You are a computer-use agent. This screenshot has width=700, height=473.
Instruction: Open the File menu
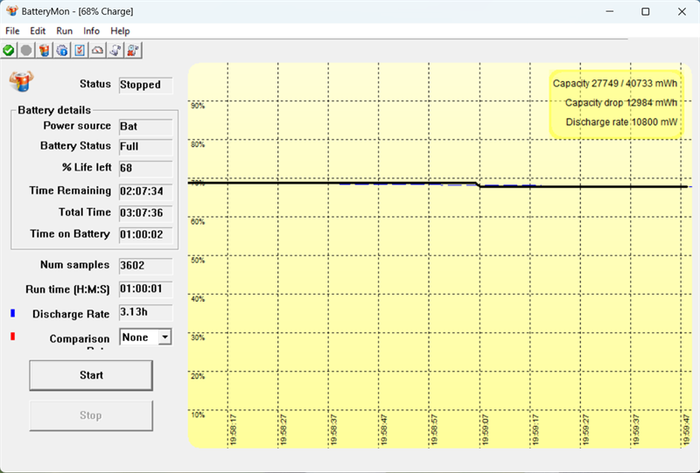coord(12,31)
